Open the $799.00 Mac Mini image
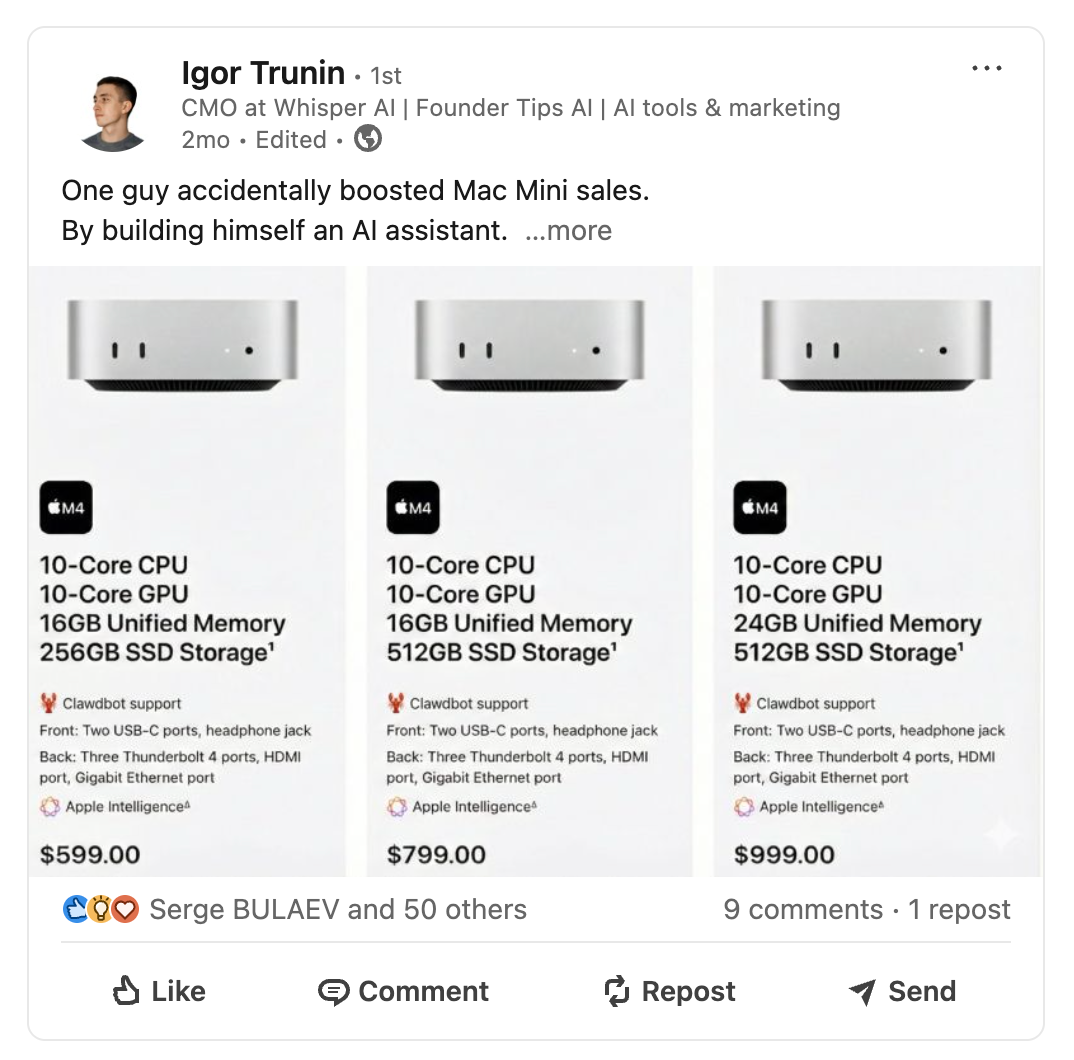 pyautogui.click(x=529, y=571)
